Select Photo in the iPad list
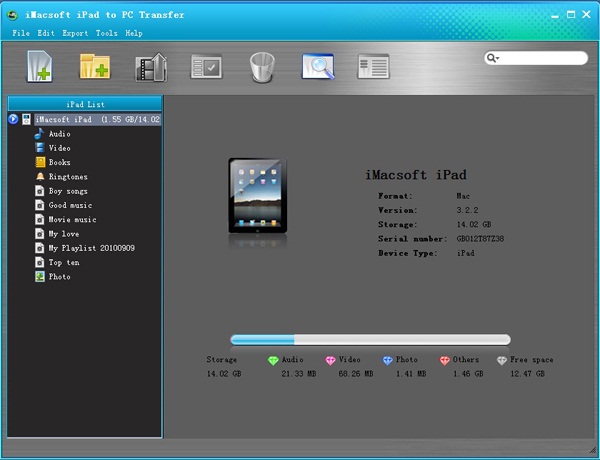 click(x=59, y=277)
